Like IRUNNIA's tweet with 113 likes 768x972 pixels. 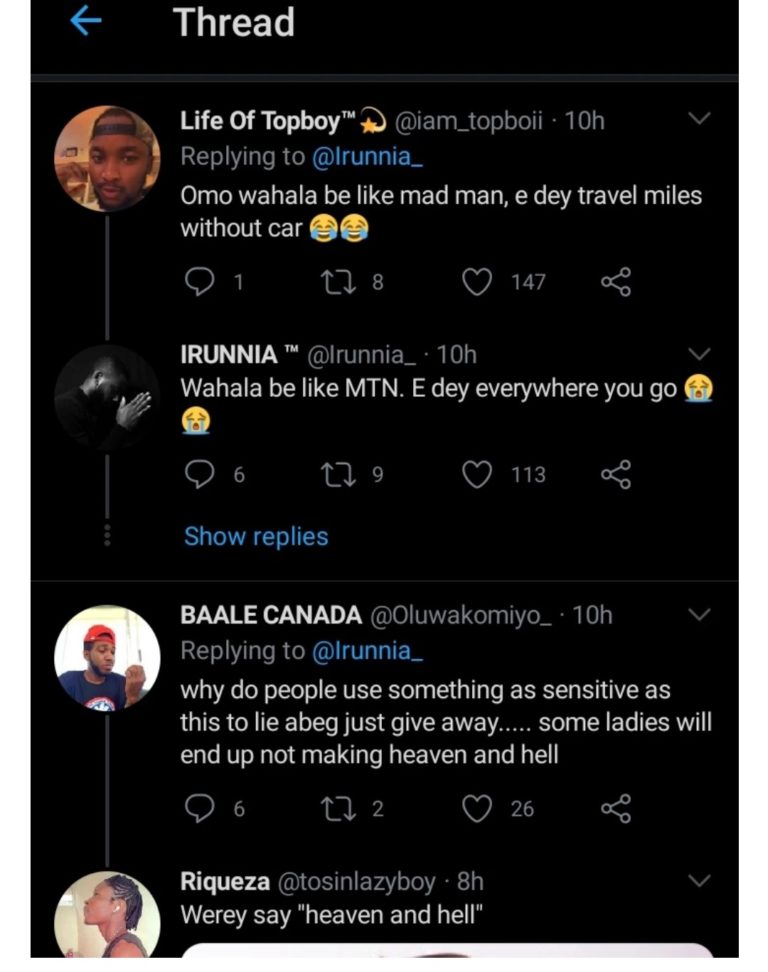click(x=479, y=474)
